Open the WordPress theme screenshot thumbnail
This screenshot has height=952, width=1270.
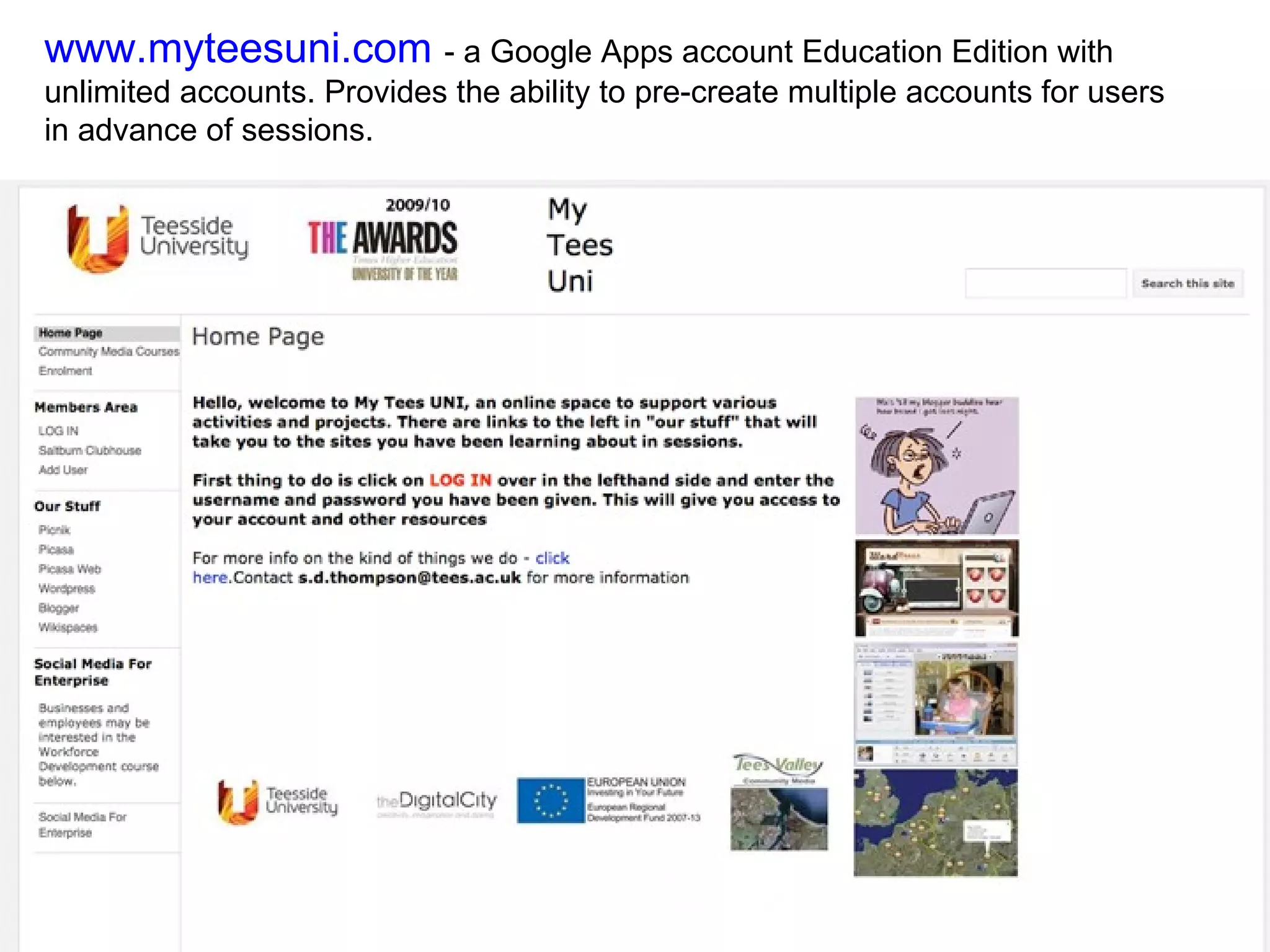point(936,588)
